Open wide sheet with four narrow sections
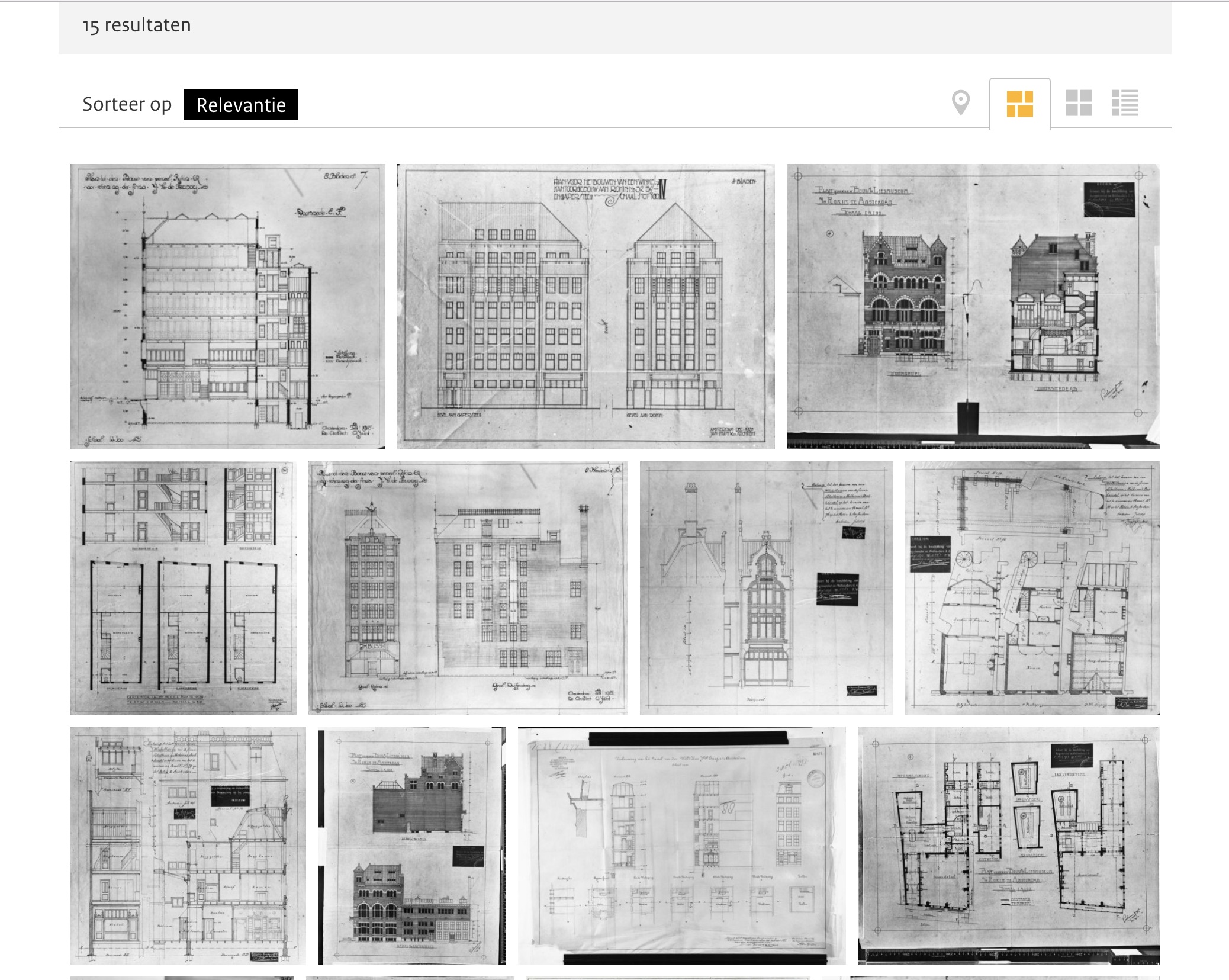The width and height of the screenshot is (1229, 980). point(682,846)
